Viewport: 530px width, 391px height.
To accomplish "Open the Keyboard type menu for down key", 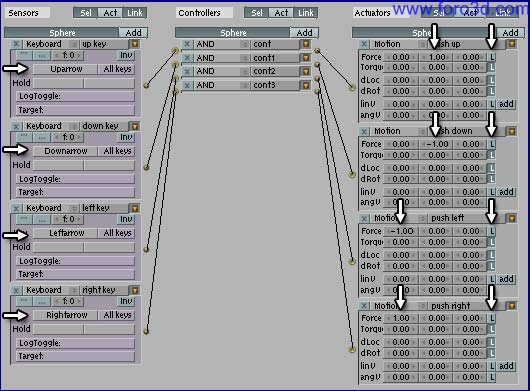I will pyautogui.click(x=51, y=126).
